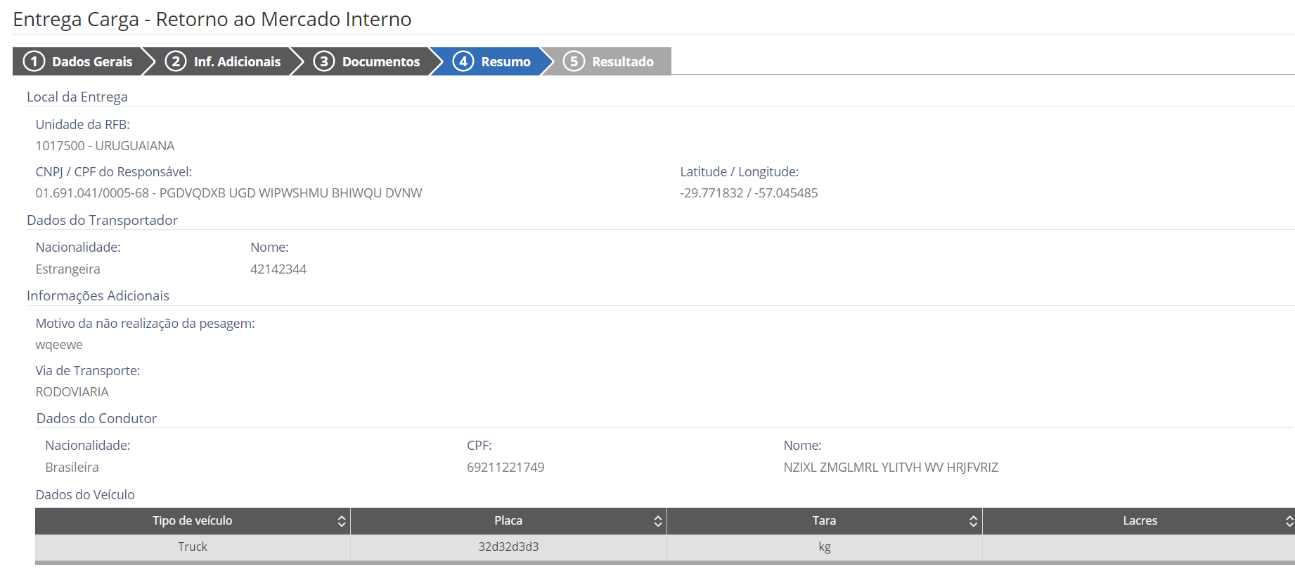Click the driver CPF 69211221749
1295x574 pixels.
(506, 467)
